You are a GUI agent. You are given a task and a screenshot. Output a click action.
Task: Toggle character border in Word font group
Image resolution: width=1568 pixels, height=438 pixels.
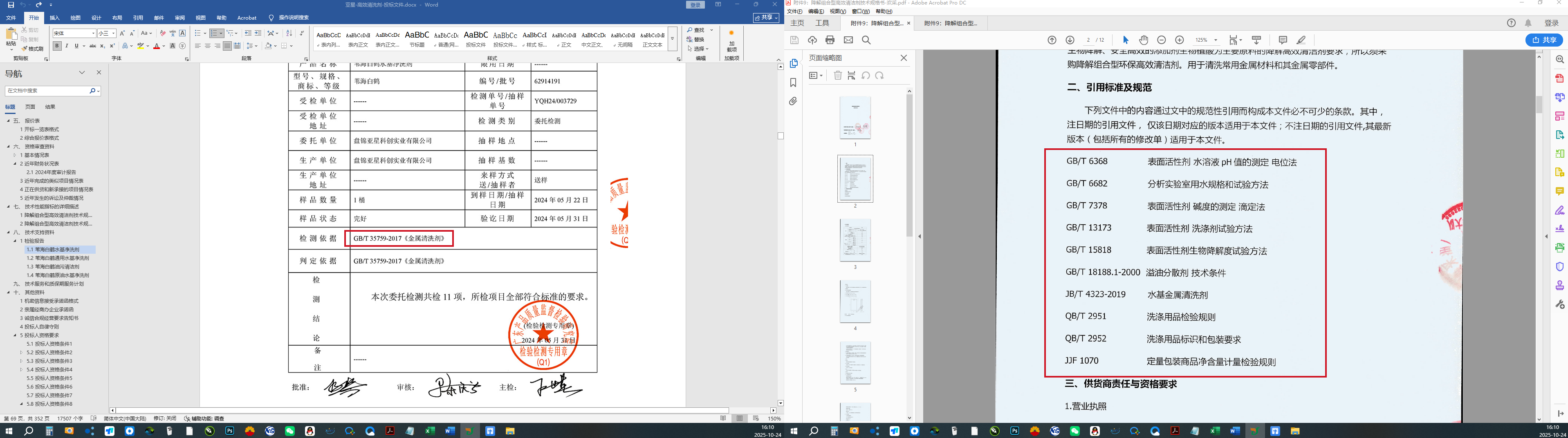(182, 34)
